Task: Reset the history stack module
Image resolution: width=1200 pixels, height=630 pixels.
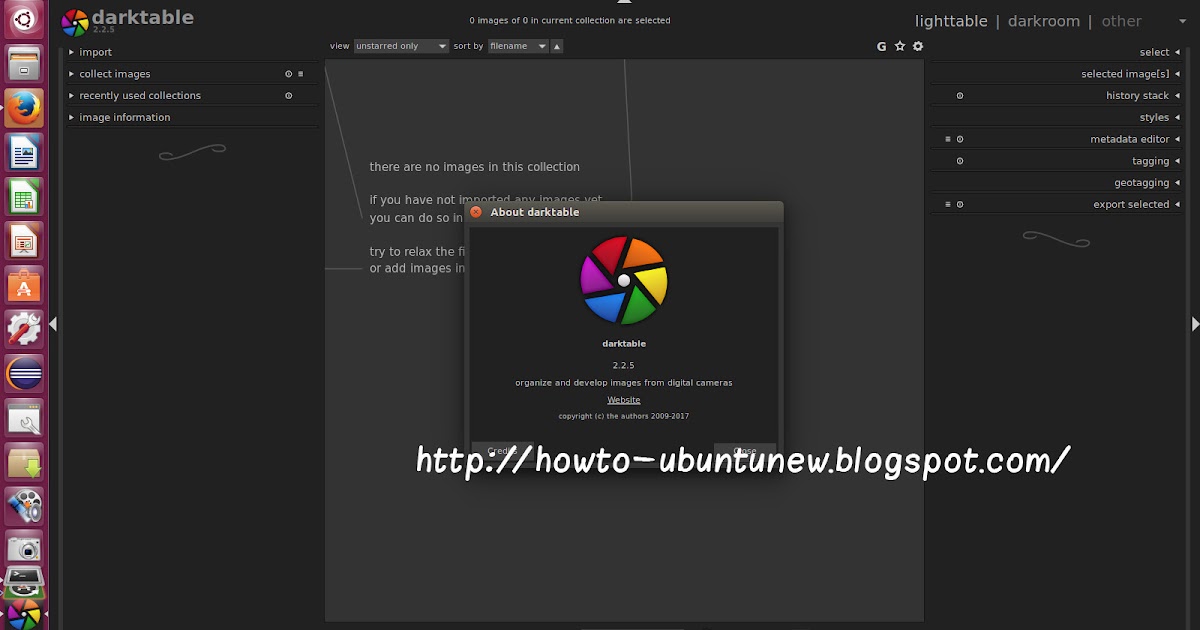Action: (960, 96)
